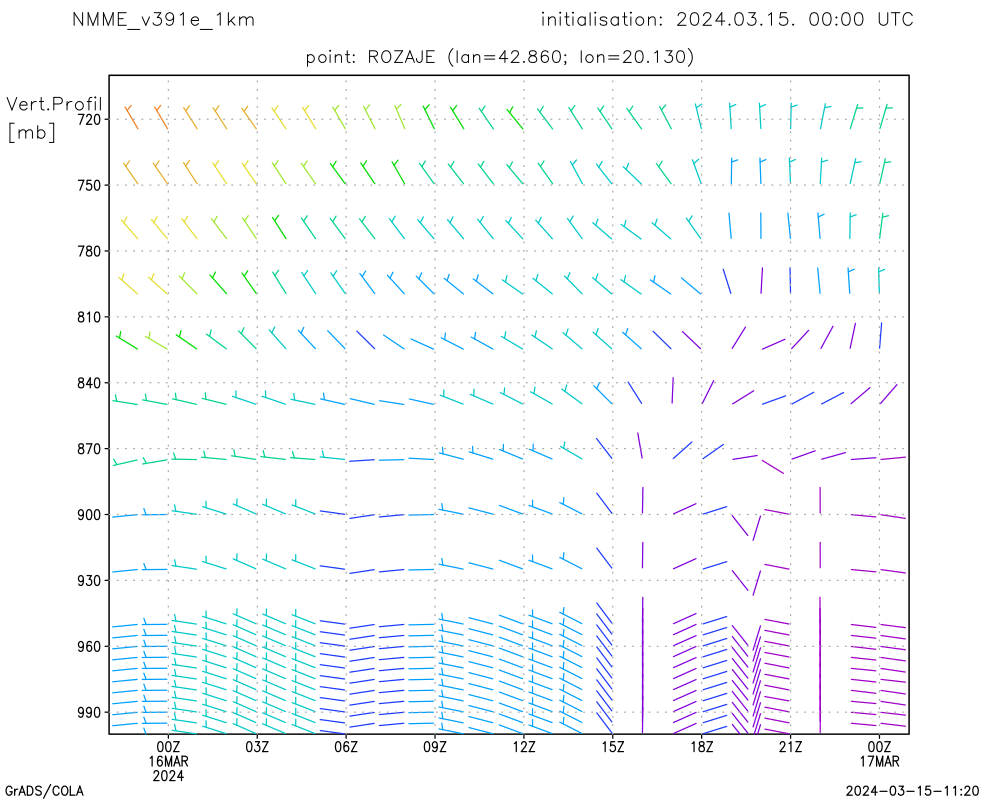Click the 750 pressure level label
This screenshot has height=800, width=1000.
pyautogui.click(x=89, y=185)
